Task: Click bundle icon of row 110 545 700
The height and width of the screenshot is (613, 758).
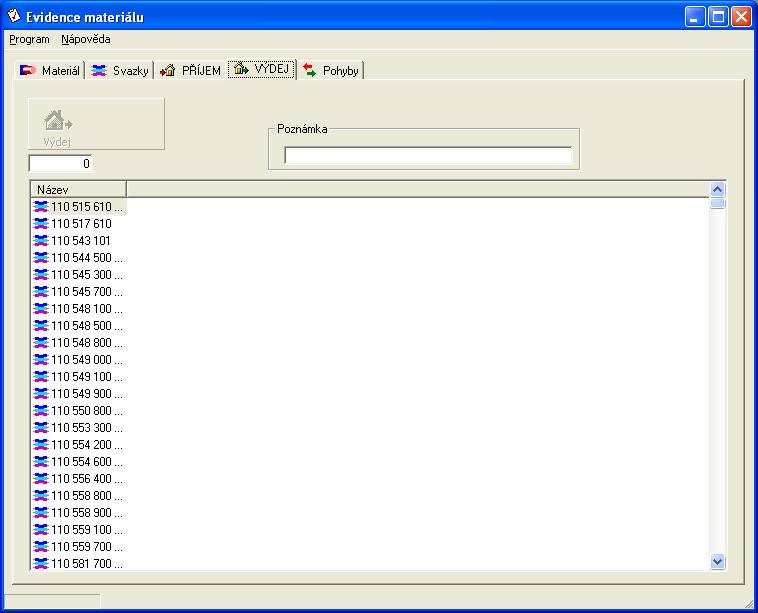Action: click(41, 292)
